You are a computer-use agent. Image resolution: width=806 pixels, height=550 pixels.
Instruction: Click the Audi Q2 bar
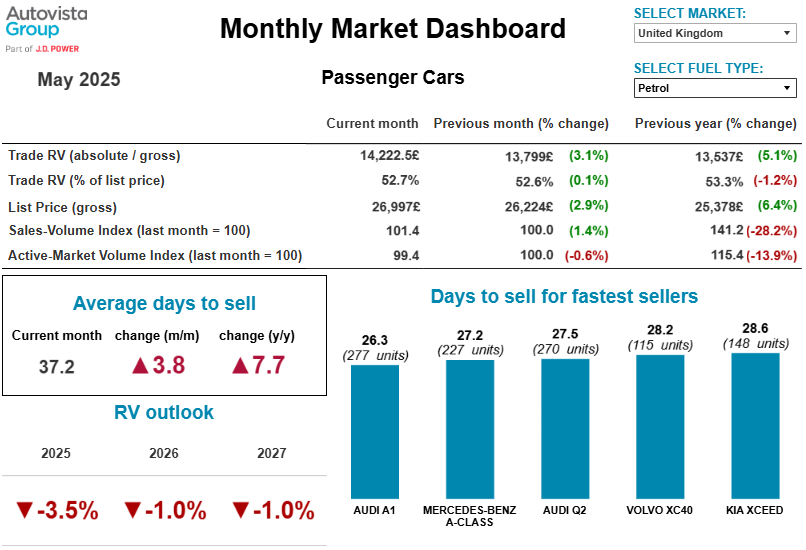(565, 428)
